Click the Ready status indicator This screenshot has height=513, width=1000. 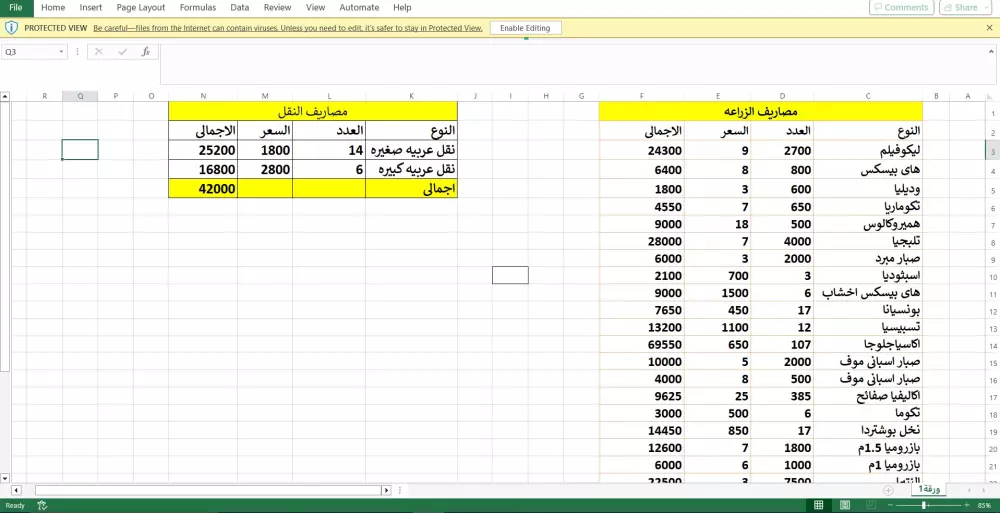[x=15, y=505]
